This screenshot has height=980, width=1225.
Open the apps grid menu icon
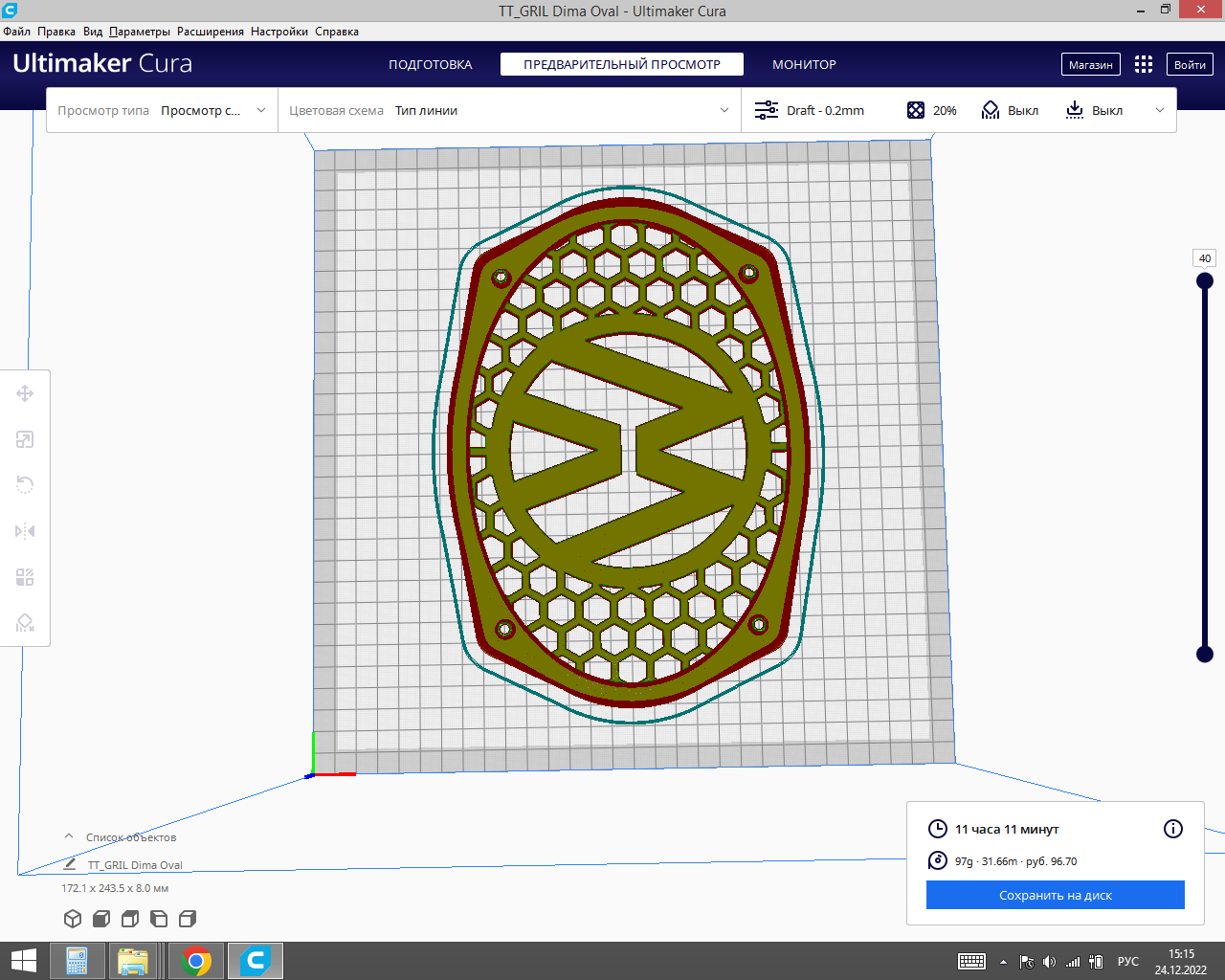coord(1144,64)
